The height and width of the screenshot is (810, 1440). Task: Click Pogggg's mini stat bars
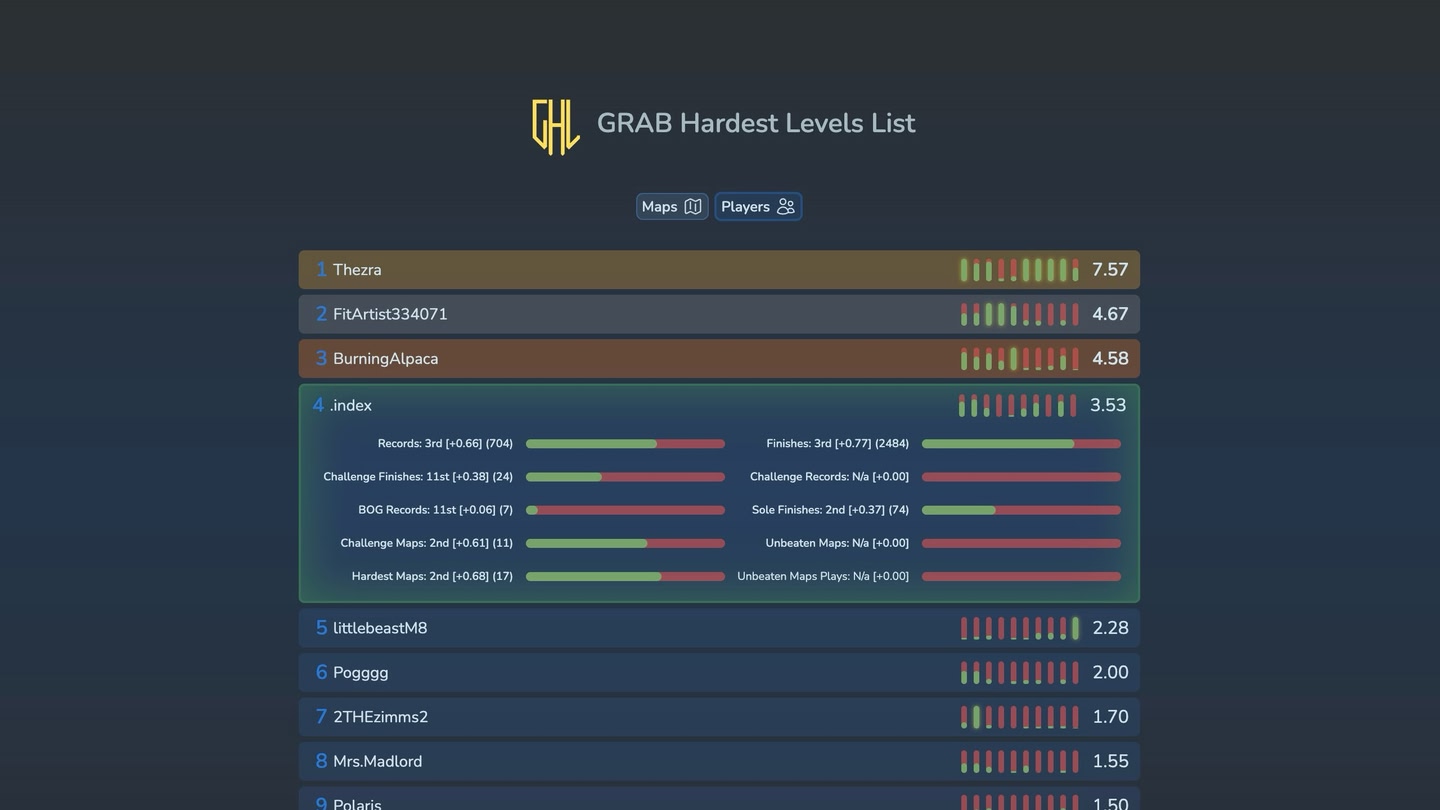1019,672
